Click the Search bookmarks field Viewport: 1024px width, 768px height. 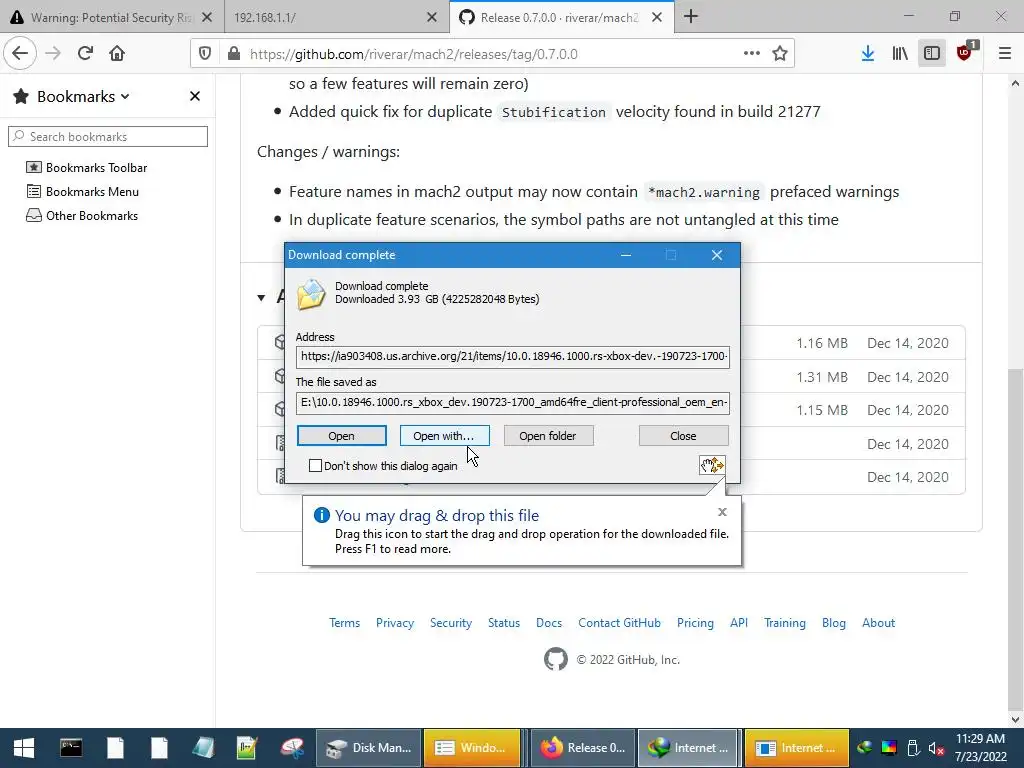108,136
